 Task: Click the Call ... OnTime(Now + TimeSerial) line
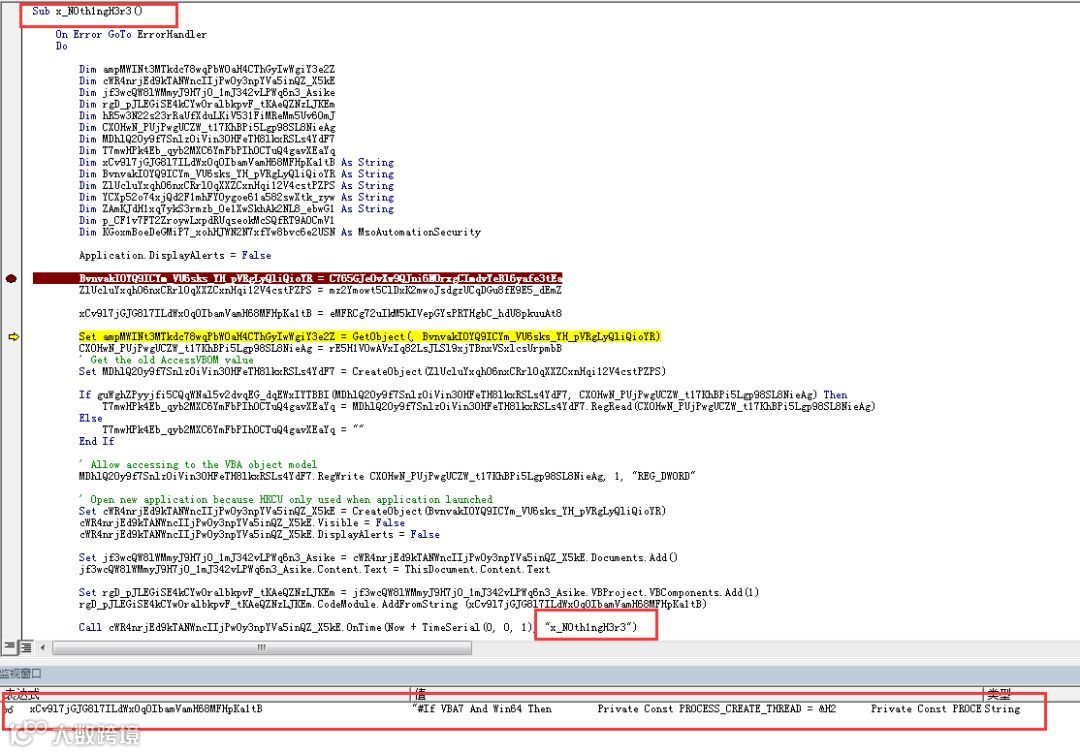pyautogui.click(x=358, y=627)
